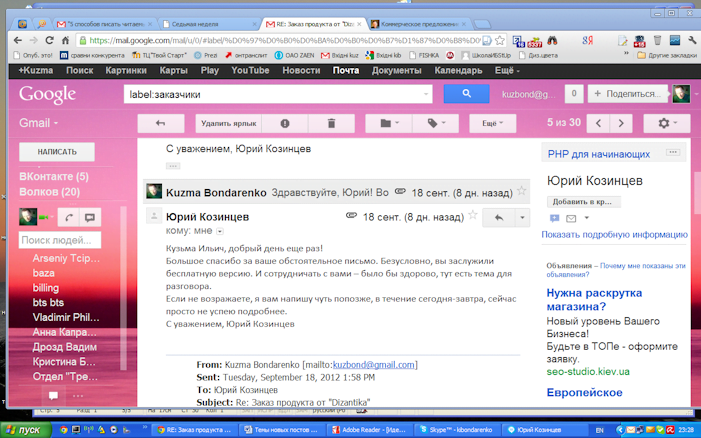Star the Kuzma Bondarenko message

click(x=521, y=191)
